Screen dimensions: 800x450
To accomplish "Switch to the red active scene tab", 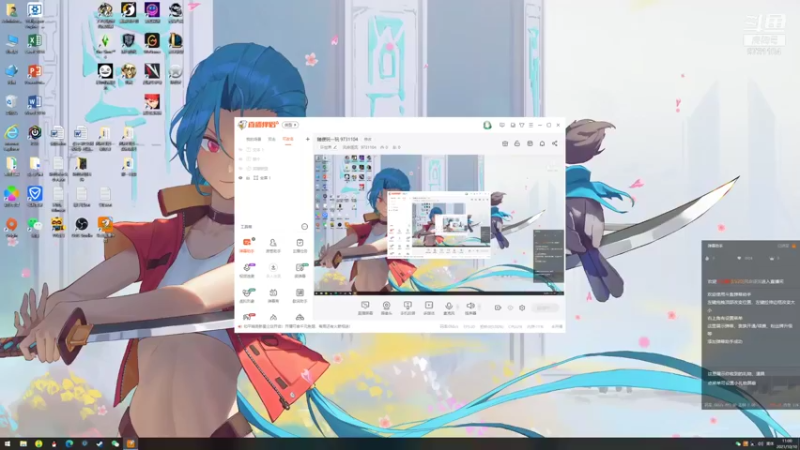I will point(288,139).
